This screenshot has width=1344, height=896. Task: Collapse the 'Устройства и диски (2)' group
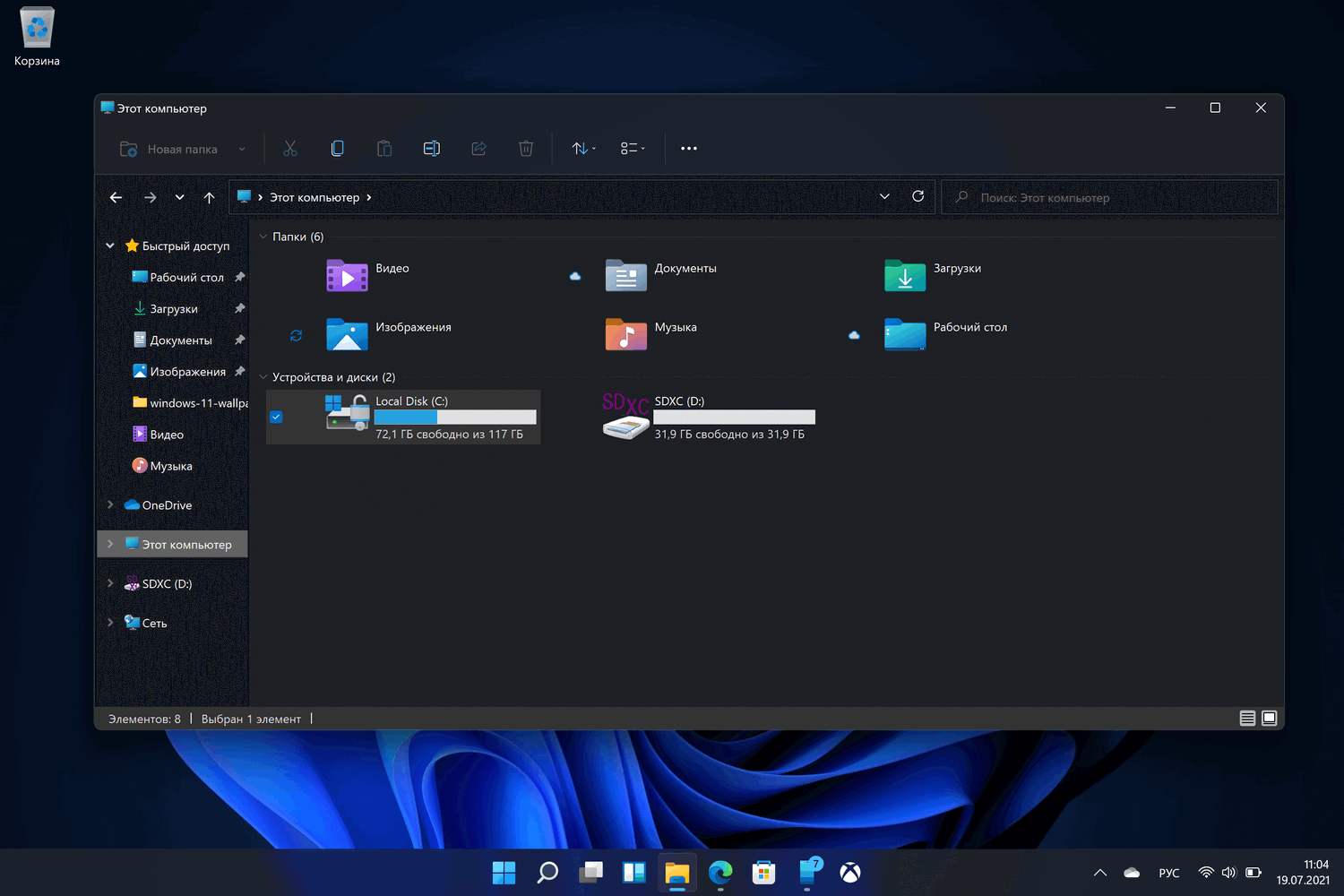[x=263, y=377]
